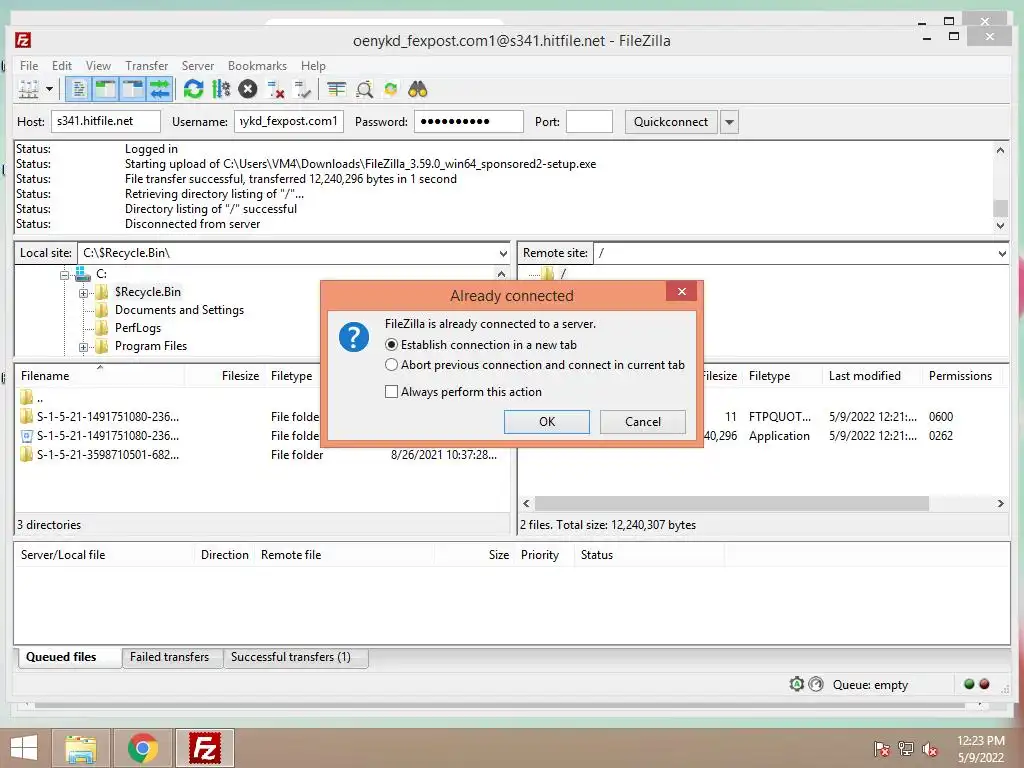Search files with binoculars icon
The image size is (1024, 768).
click(418, 89)
